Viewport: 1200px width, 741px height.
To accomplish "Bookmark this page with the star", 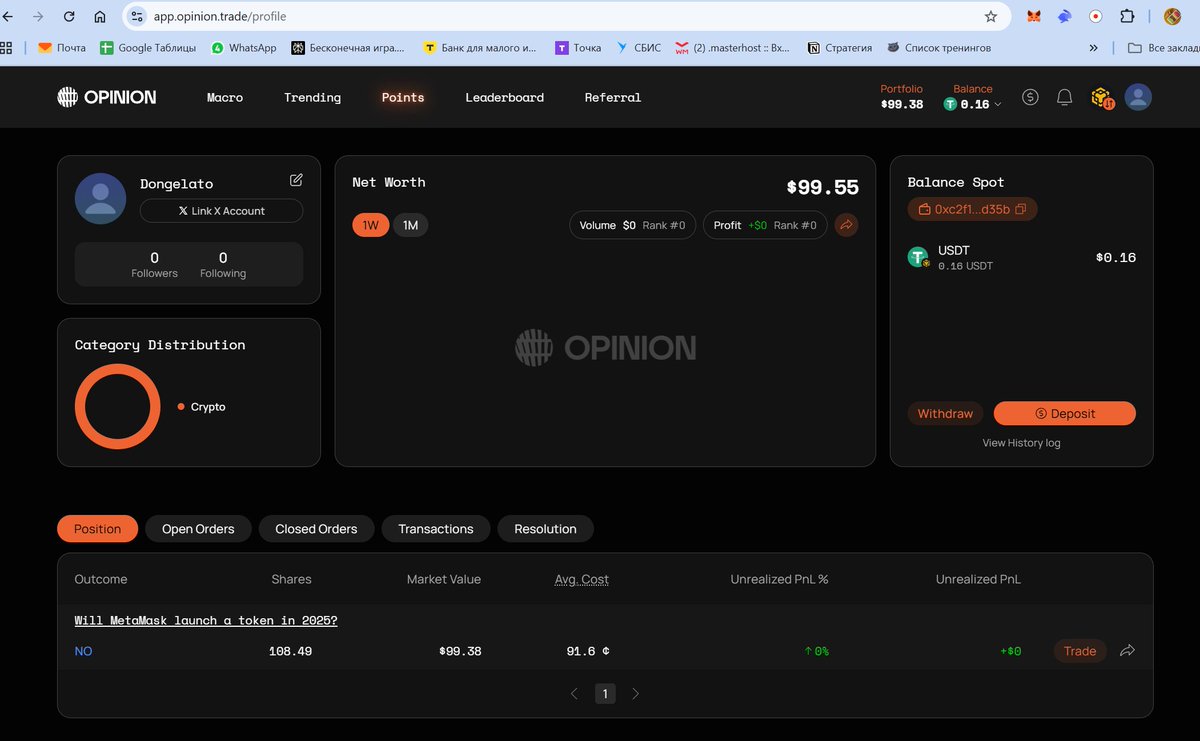I will pyautogui.click(x=991, y=17).
